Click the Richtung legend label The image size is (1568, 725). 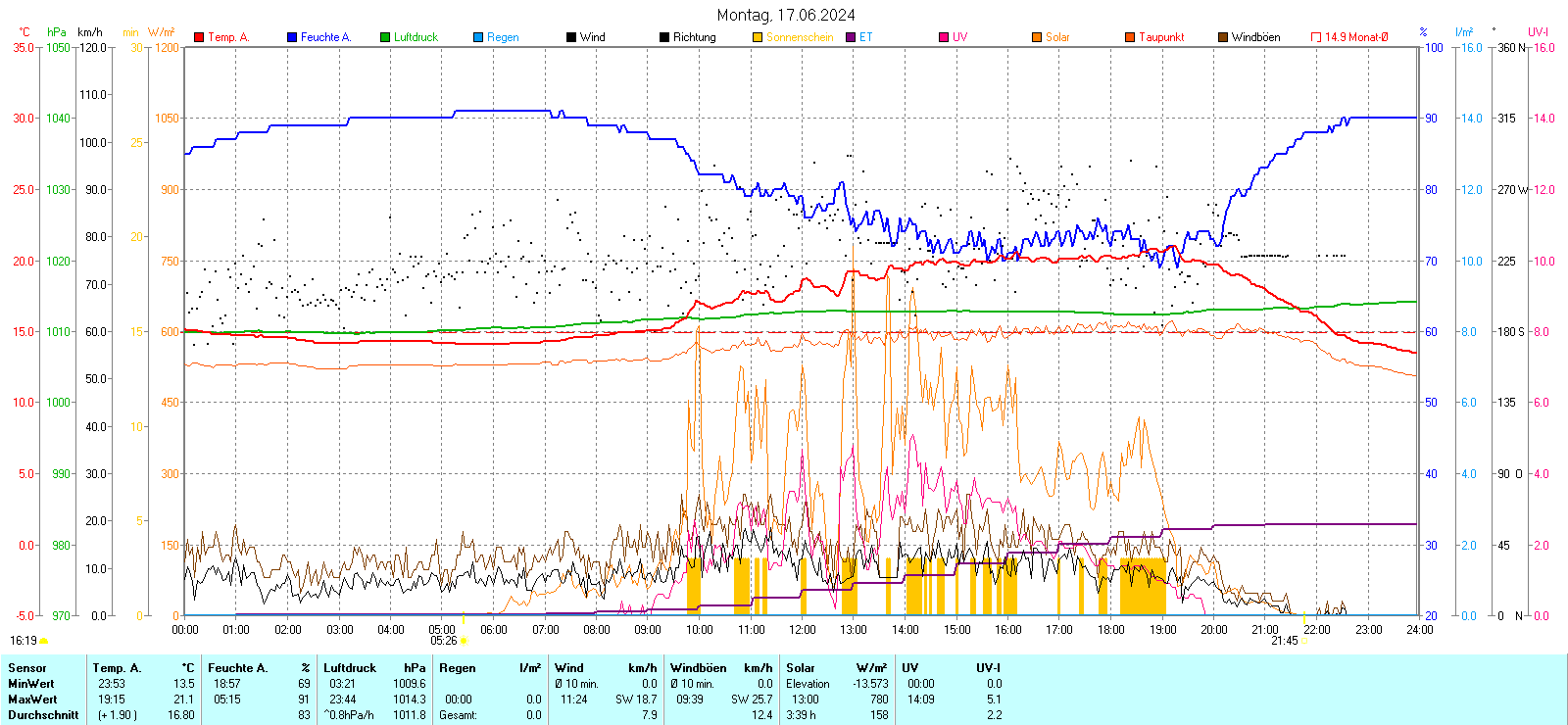point(694,37)
